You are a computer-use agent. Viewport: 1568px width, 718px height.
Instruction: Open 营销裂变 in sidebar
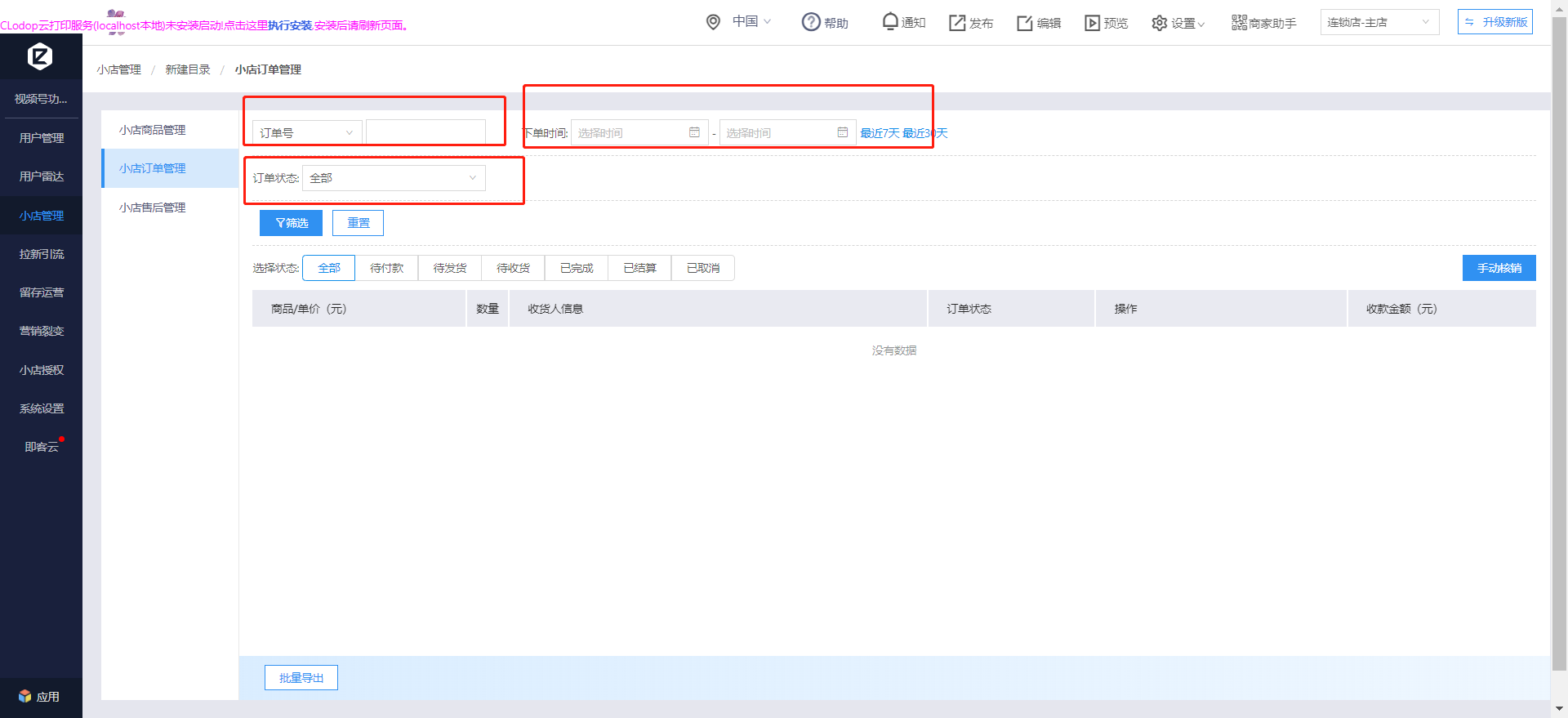(41, 331)
